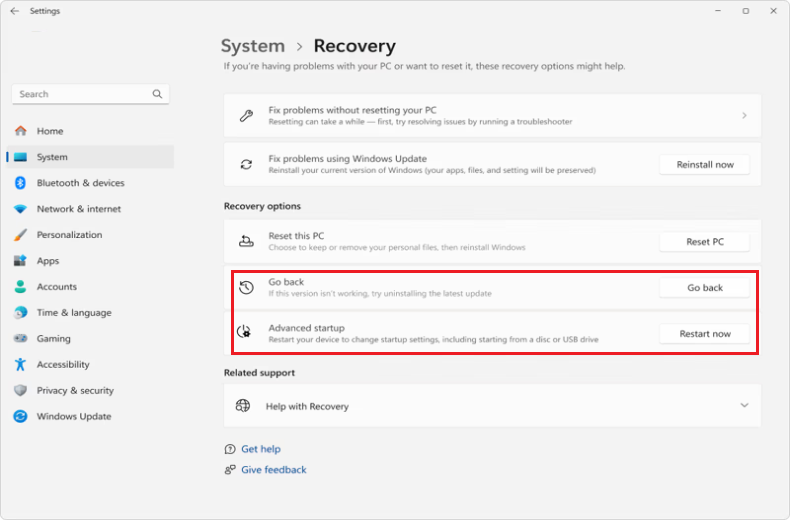Screen dimensions: 790x520
Task: Click the search magnifier icon
Action: click(x=157, y=94)
